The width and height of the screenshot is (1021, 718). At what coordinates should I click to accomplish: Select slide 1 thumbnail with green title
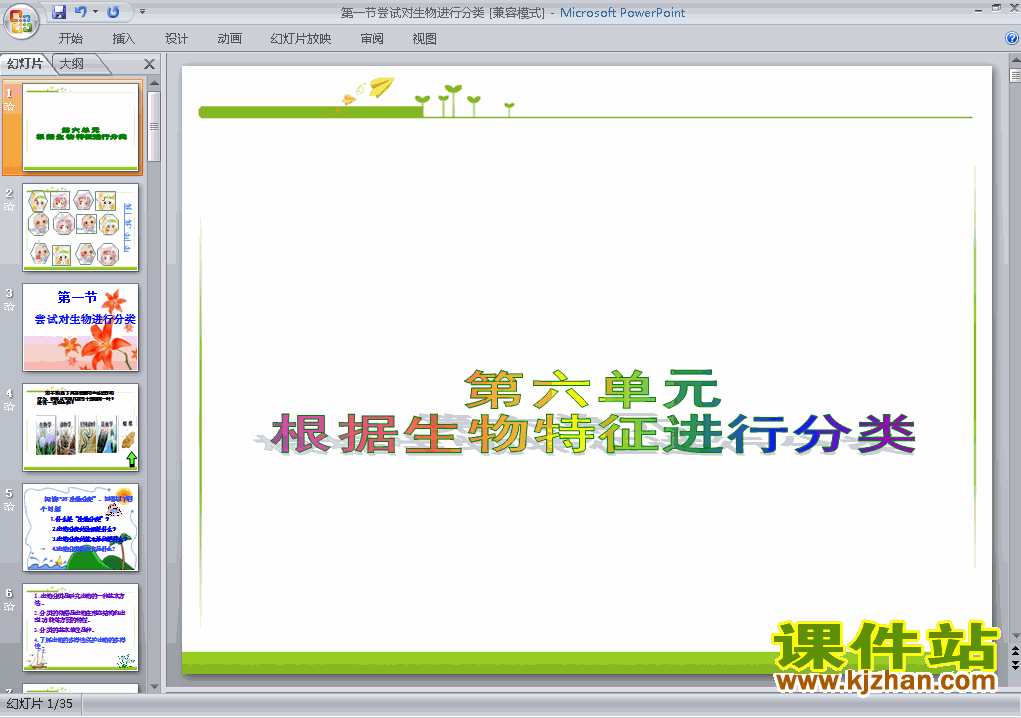81,128
